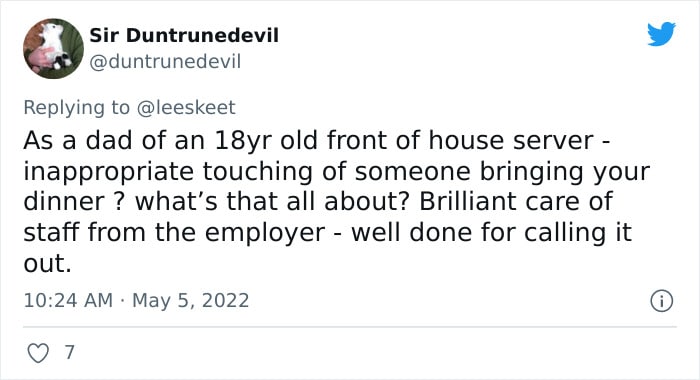Click the like count number 7
This screenshot has height=380, width=700.
tap(69, 352)
